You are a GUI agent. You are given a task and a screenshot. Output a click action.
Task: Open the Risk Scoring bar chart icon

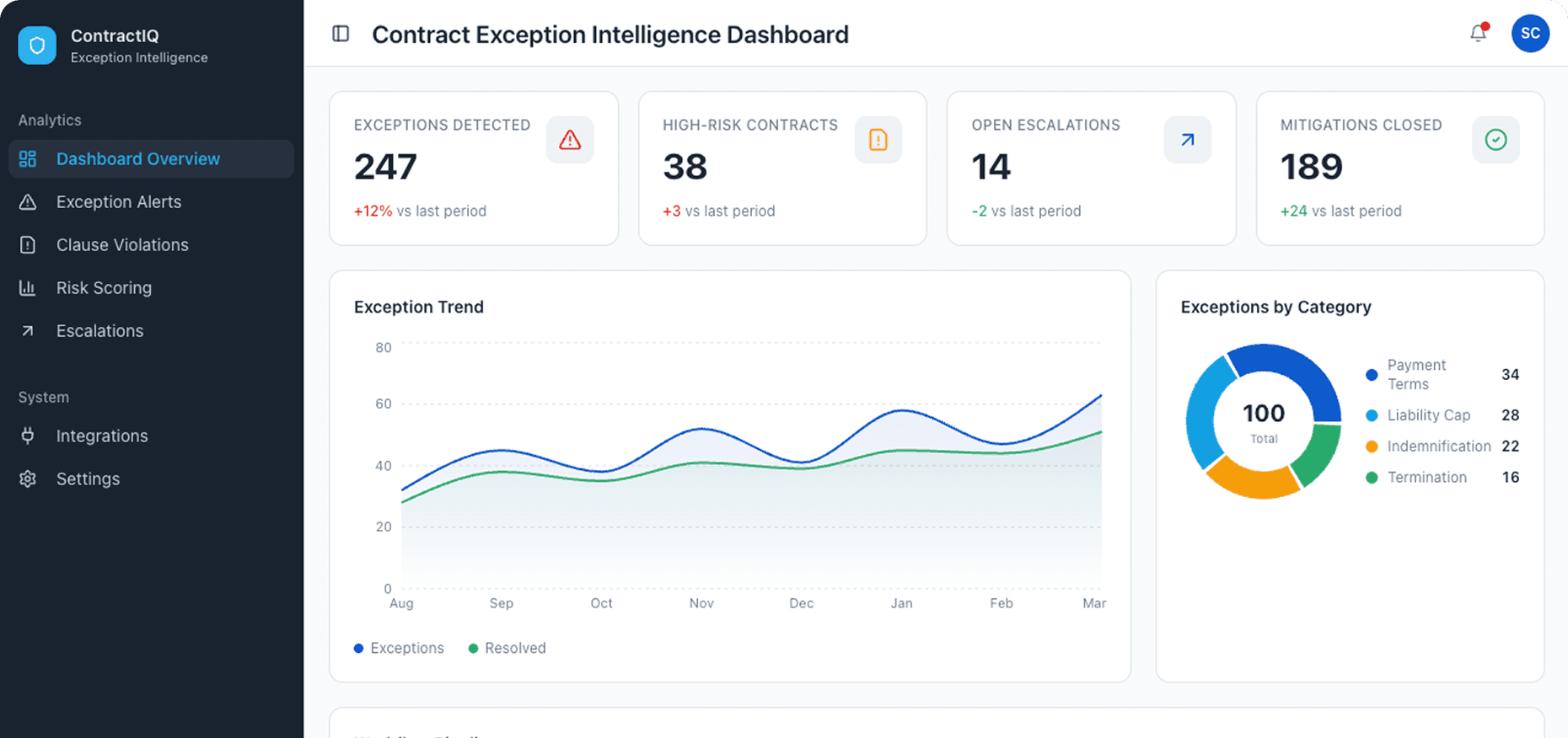(x=28, y=287)
